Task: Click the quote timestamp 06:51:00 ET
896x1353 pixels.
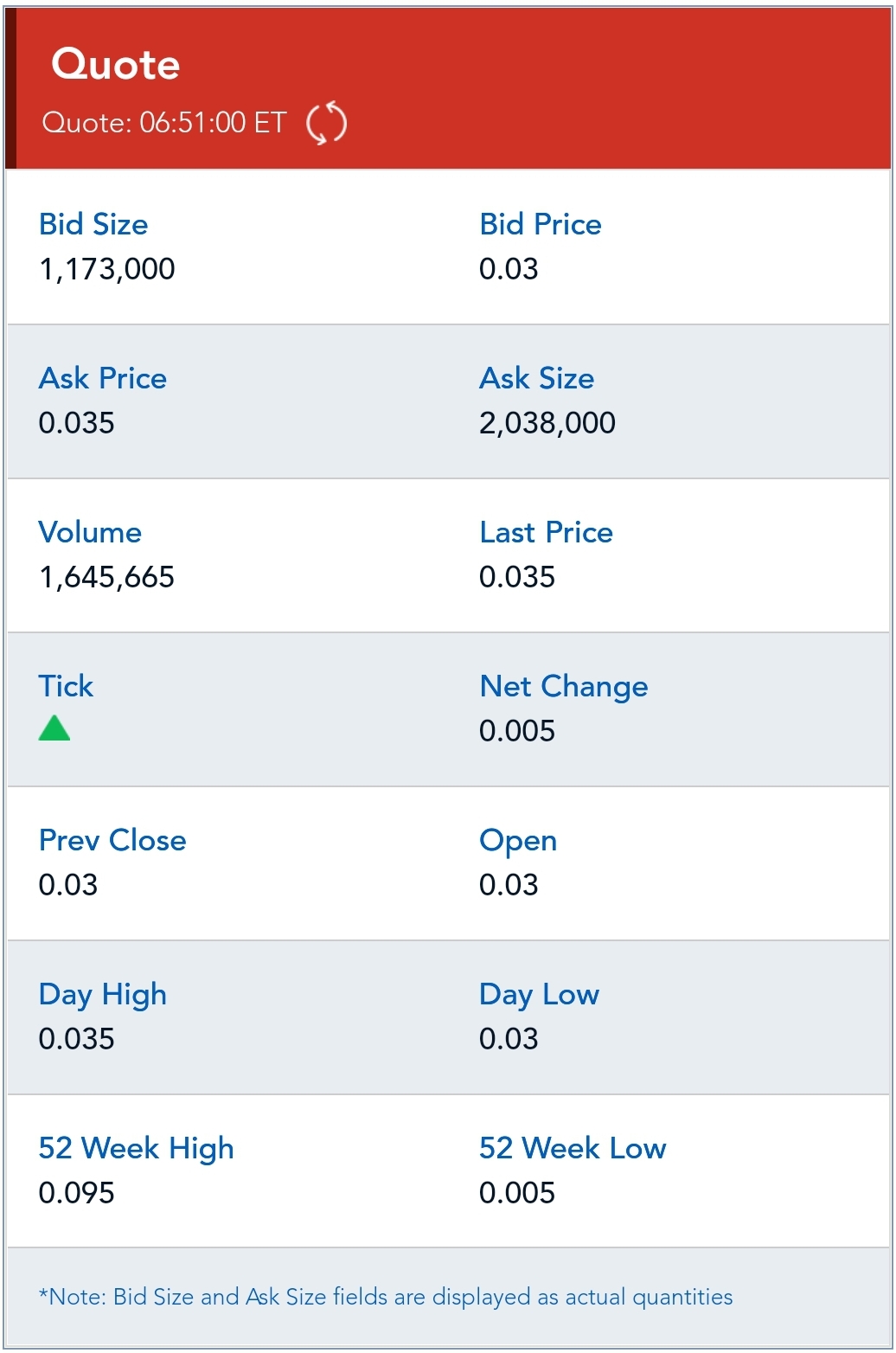Action: 163,123
